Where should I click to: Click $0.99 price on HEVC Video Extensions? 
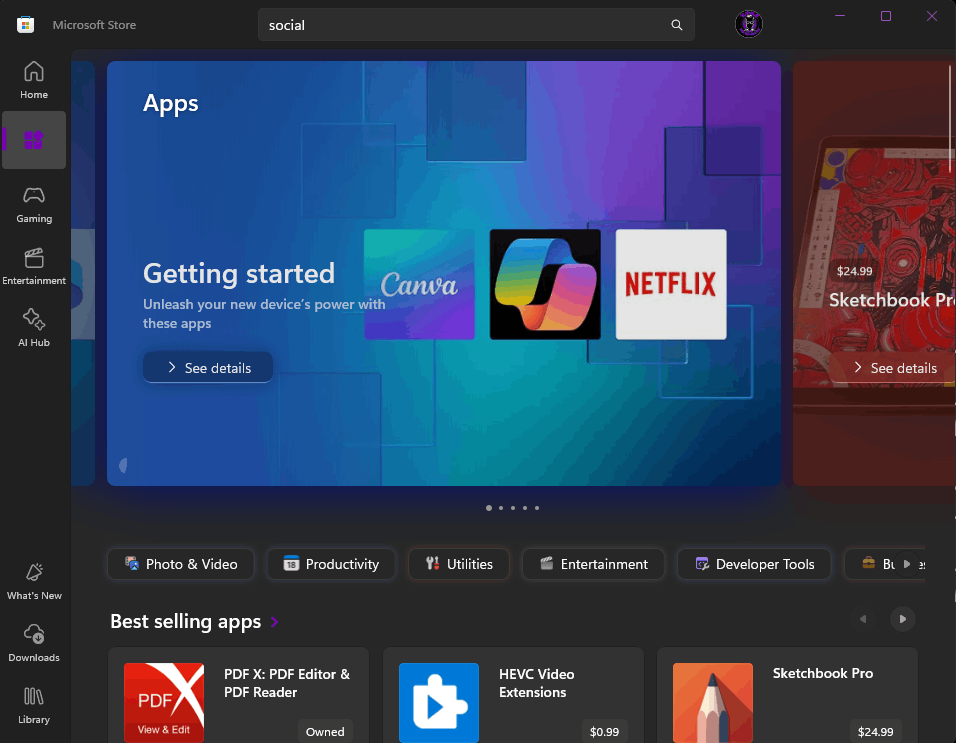click(604, 731)
